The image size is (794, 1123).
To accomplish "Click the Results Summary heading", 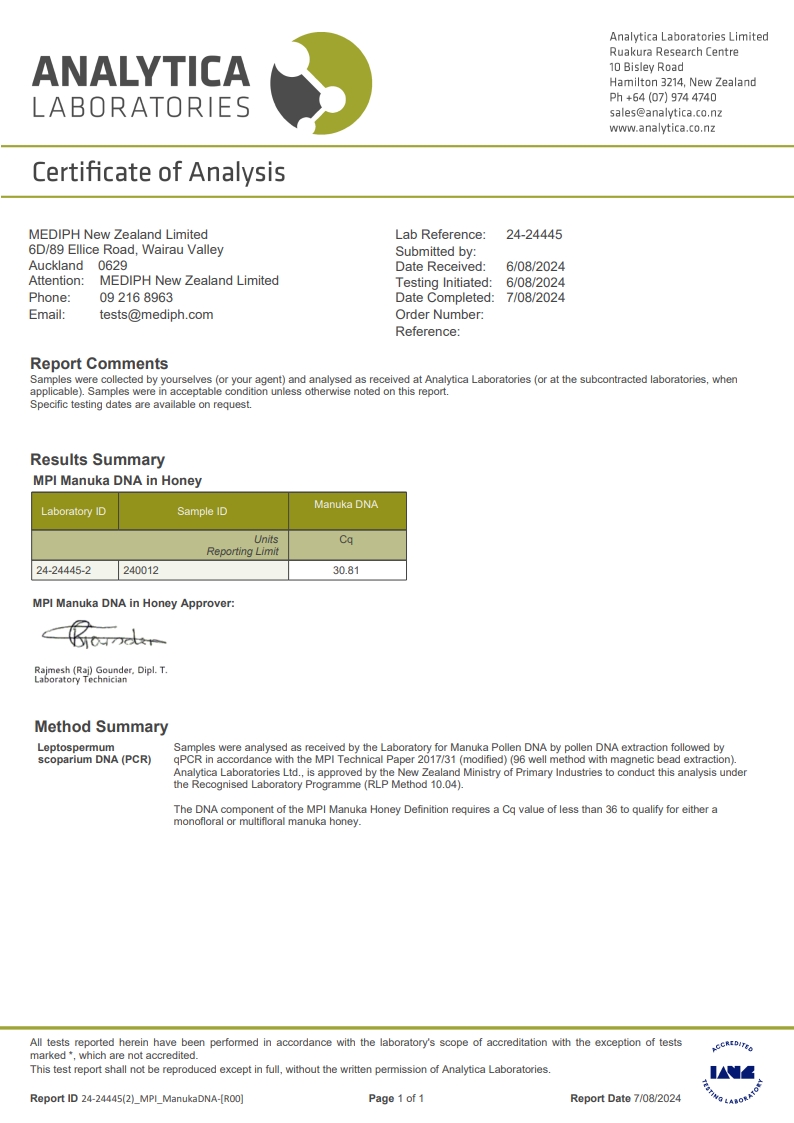I will point(97,459).
